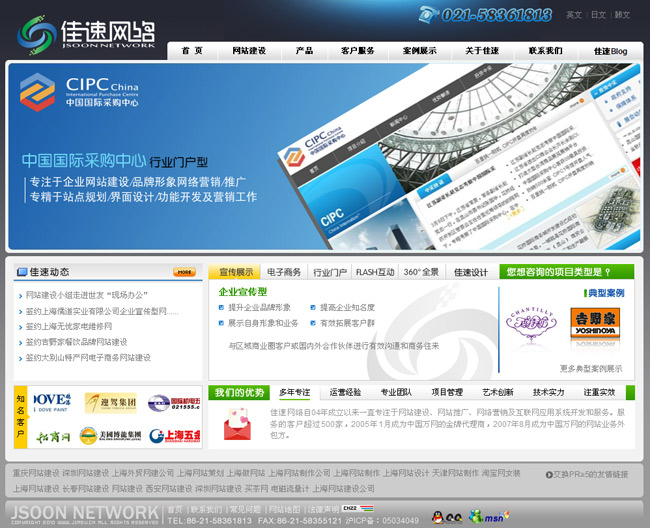Select the 技术实力 advantage tab

[x=548, y=392]
